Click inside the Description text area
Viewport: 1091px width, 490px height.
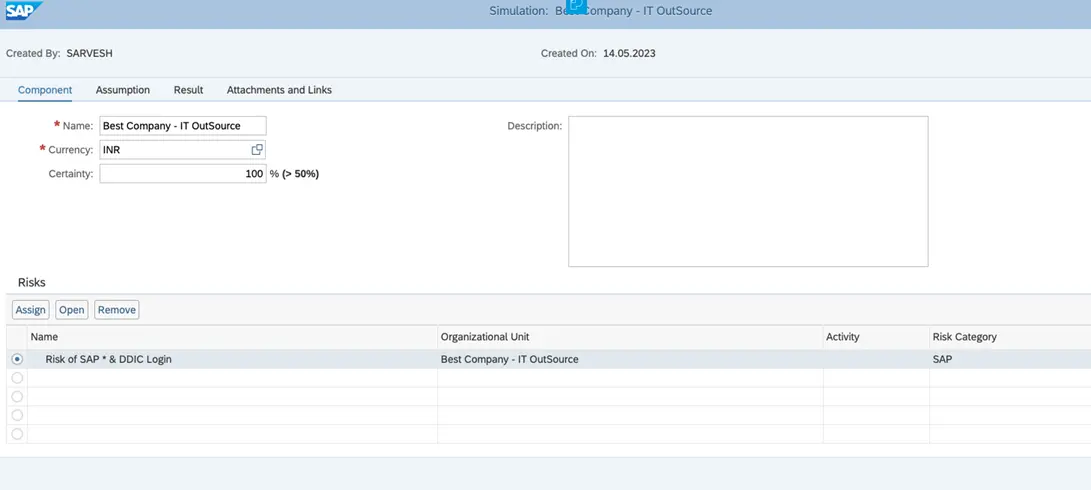tap(748, 191)
